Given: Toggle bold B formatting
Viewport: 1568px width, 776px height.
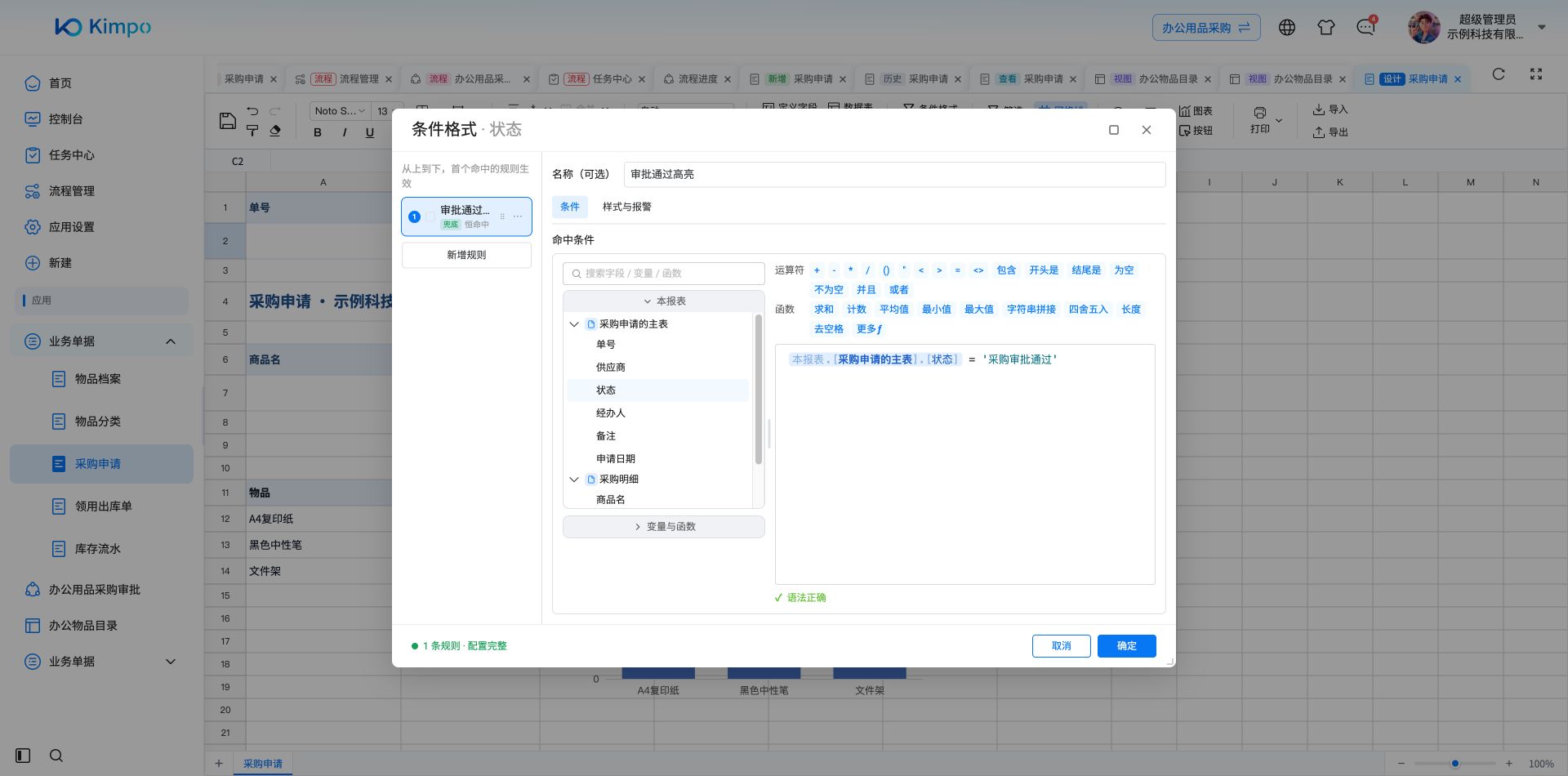Looking at the screenshot, I should tap(318, 132).
